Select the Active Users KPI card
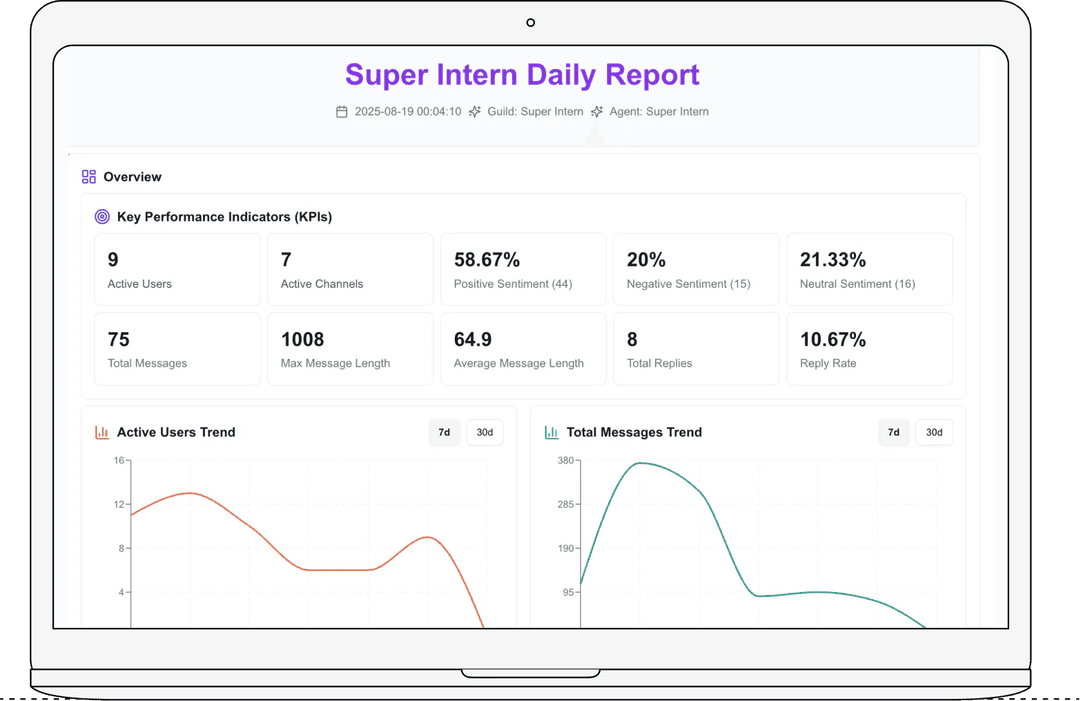Viewport: 1080px width, 701px height. (177, 268)
